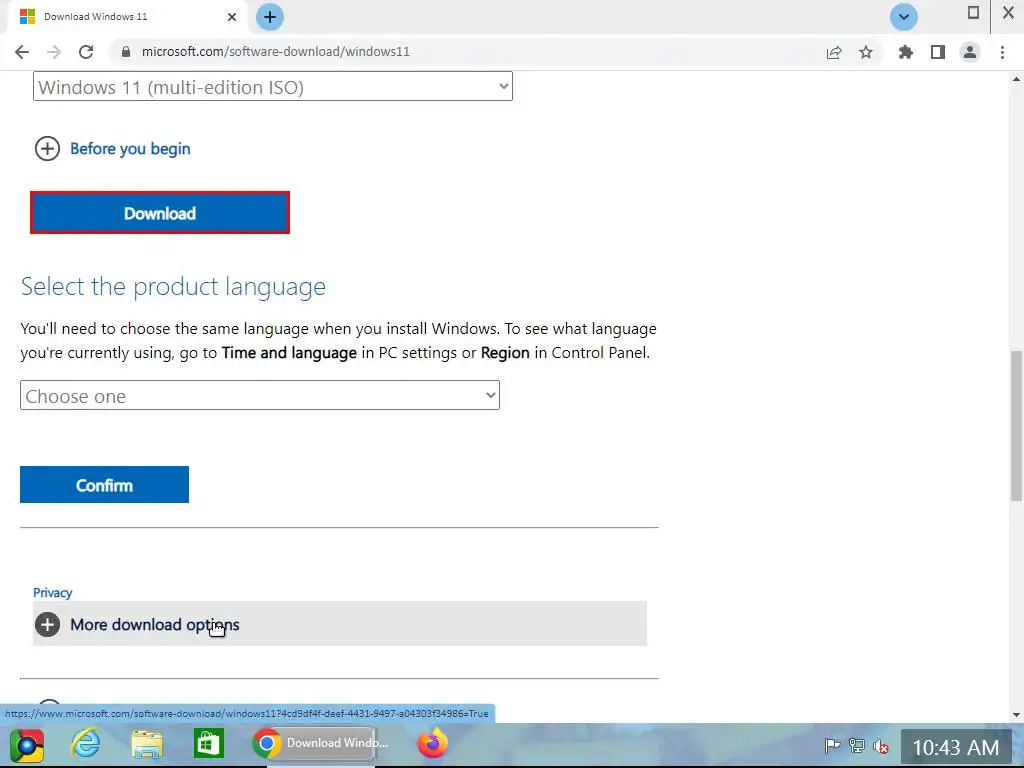Click the page's vertical scrollbar thumb

point(1016,426)
